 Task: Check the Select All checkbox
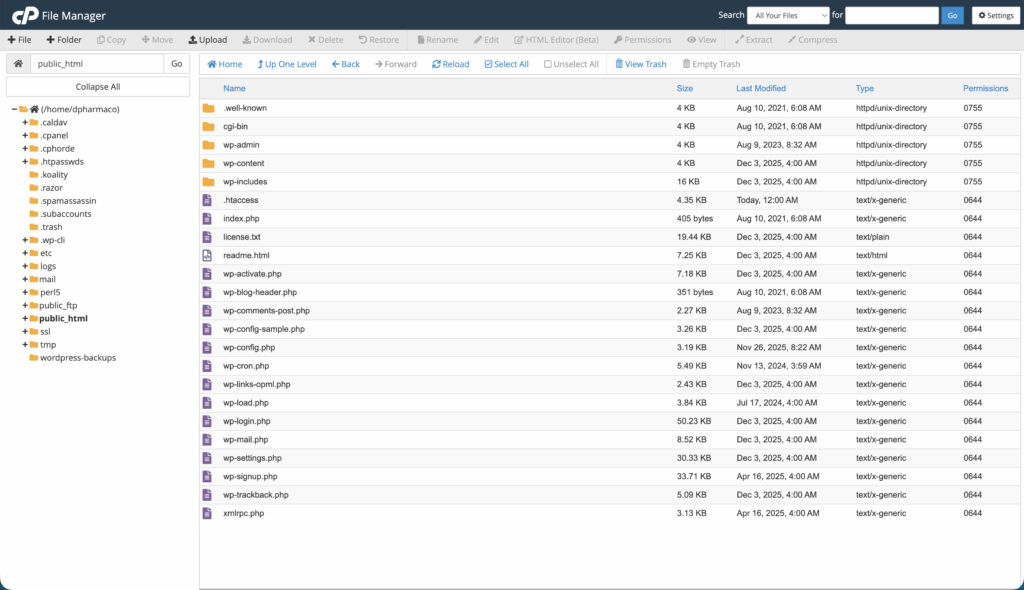pyautogui.click(x=488, y=64)
